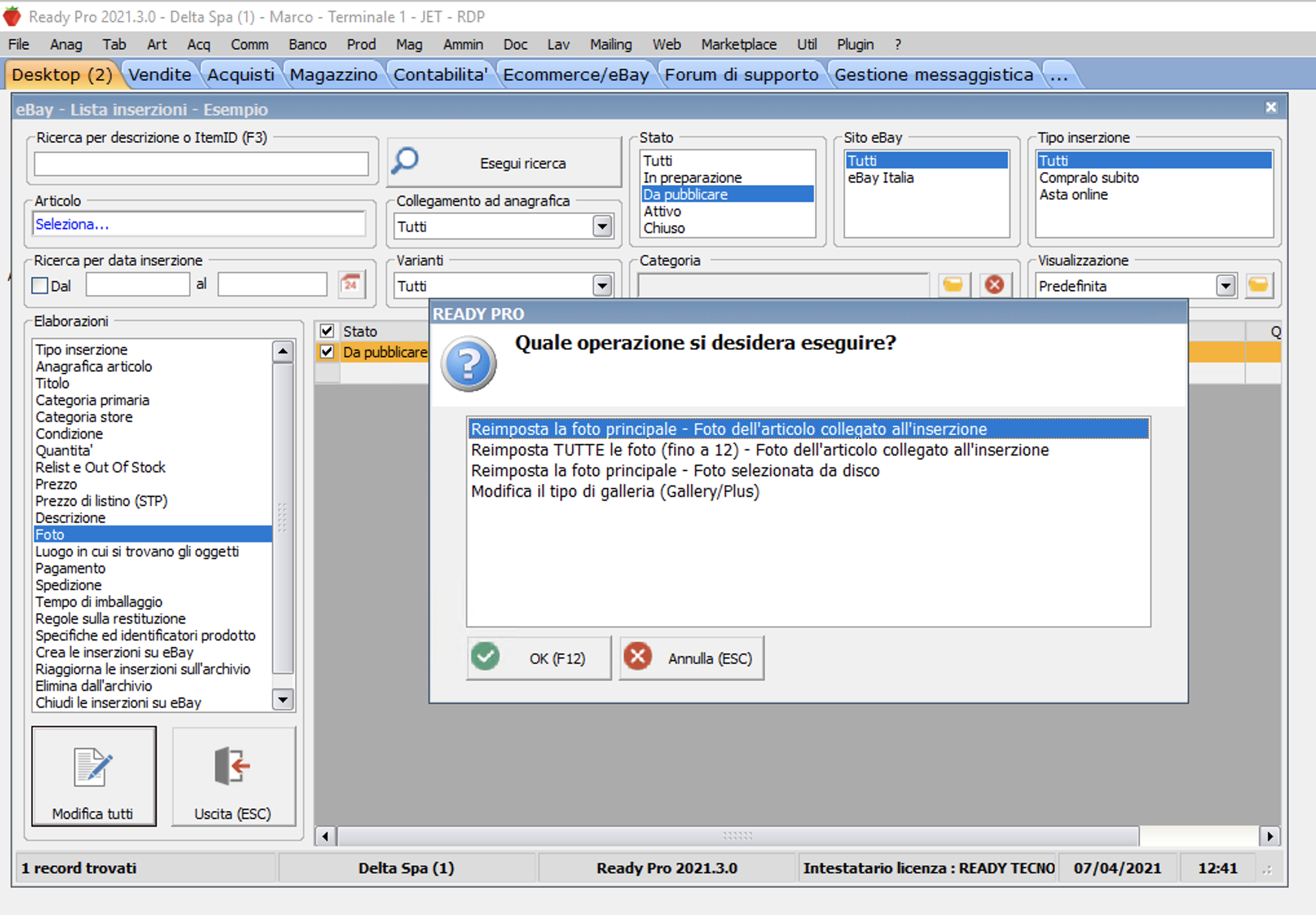This screenshot has height=915, width=1316.
Task: Expand the Varianti dropdown
Action: [x=602, y=286]
